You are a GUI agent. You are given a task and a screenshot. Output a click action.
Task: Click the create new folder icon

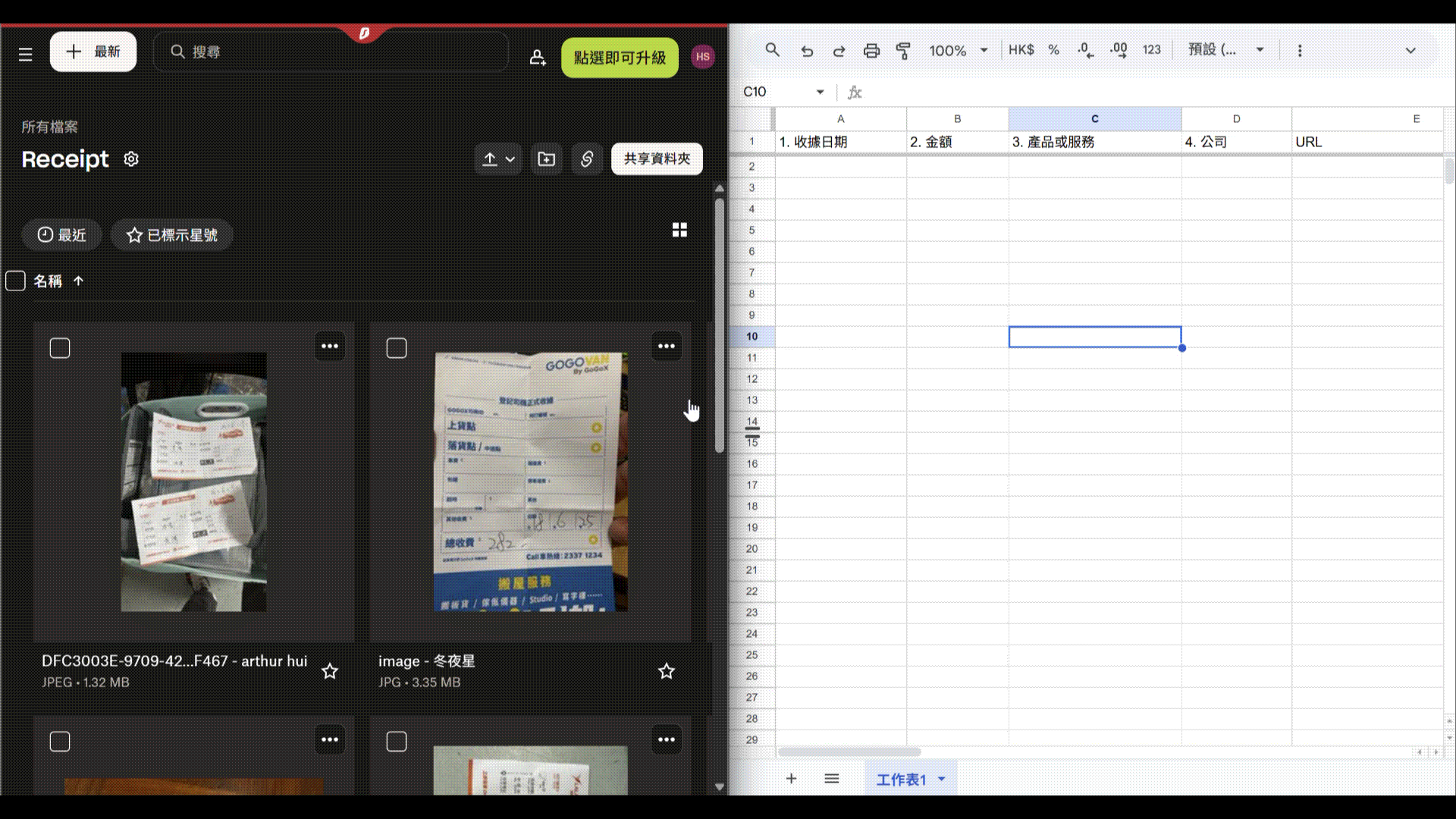[546, 159]
